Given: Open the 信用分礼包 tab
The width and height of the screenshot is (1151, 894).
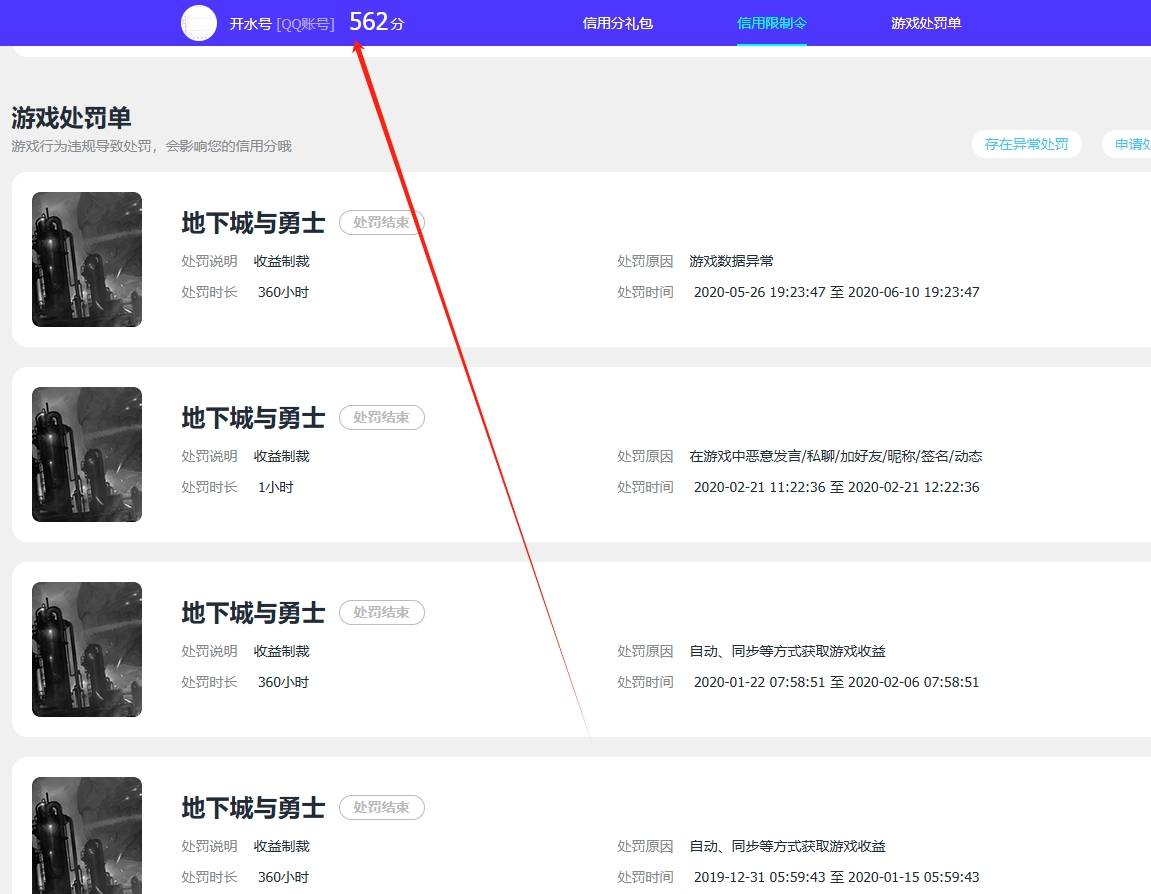Looking at the screenshot, I should 617,23.
